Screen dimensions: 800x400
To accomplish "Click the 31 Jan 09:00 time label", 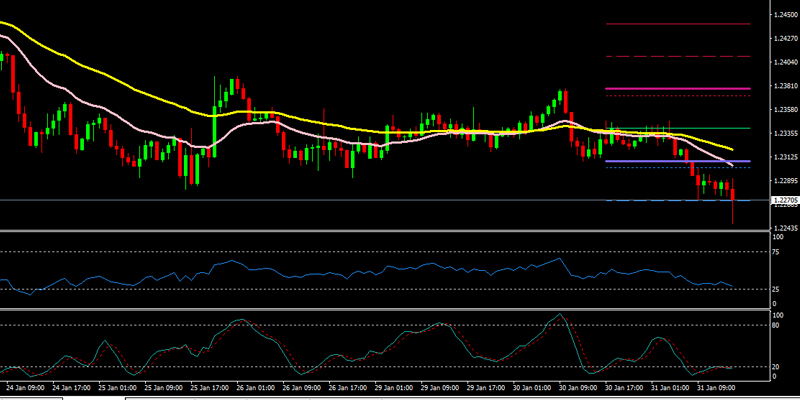I will click(x=714, y=387).
